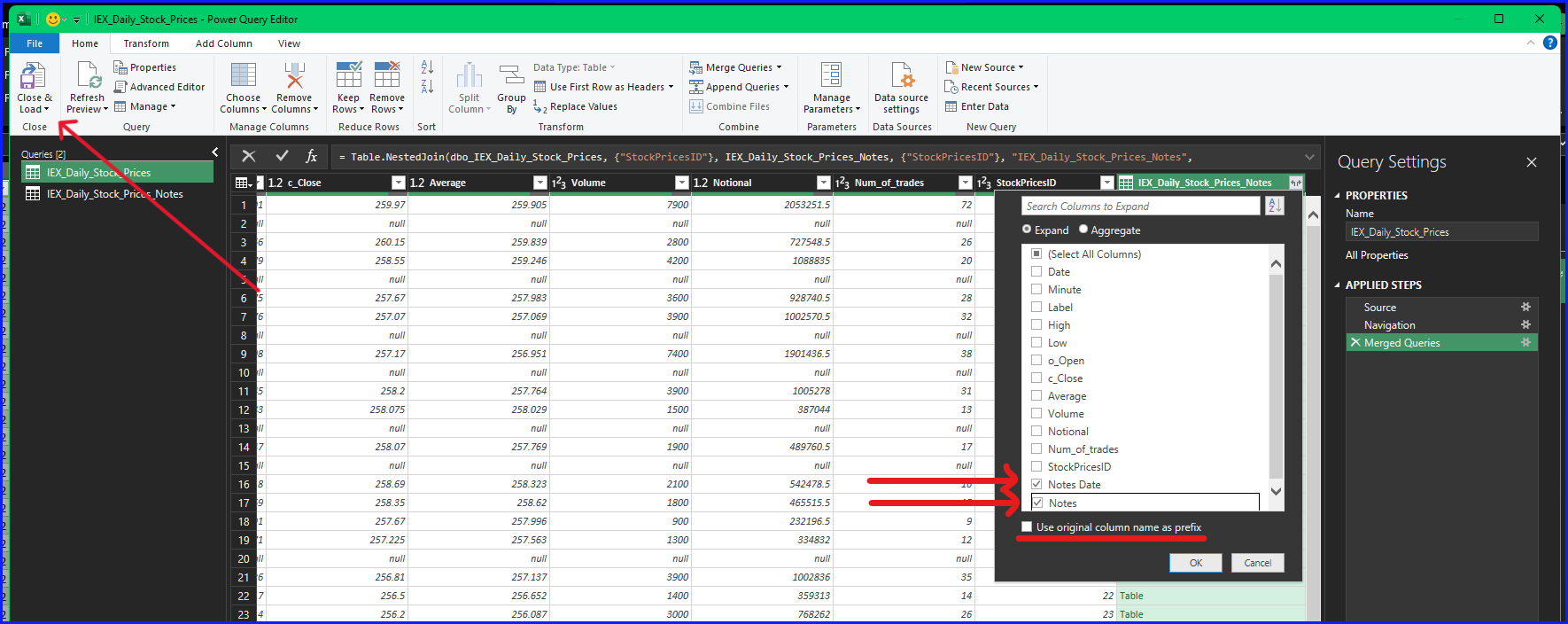
Task: Open the Num_of_trades column filter dropdown
Action: click(966, 183)
